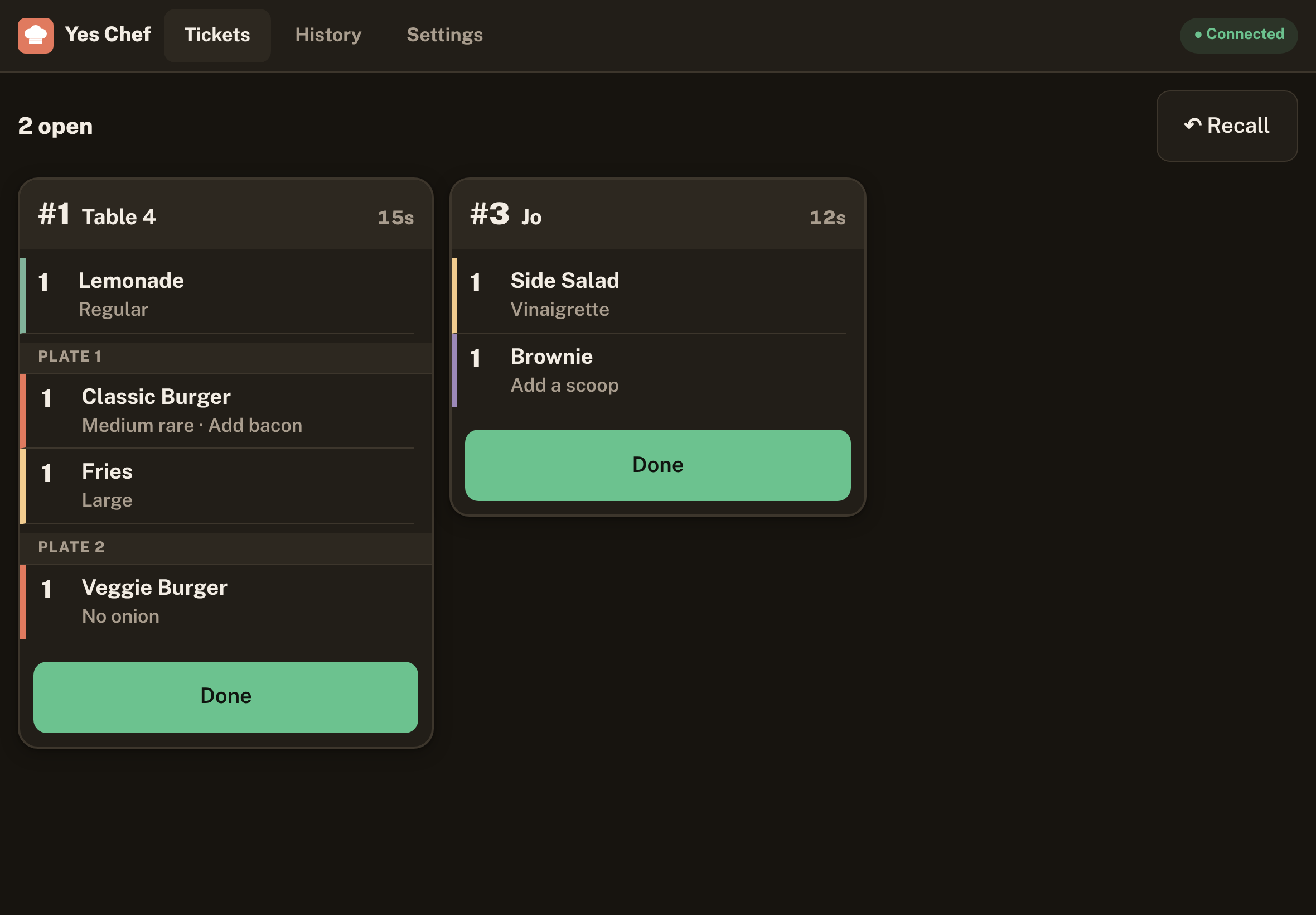Click the Connected status indicator
Viewport: 1316px width, 915px height.
(x=1238, y=35)
